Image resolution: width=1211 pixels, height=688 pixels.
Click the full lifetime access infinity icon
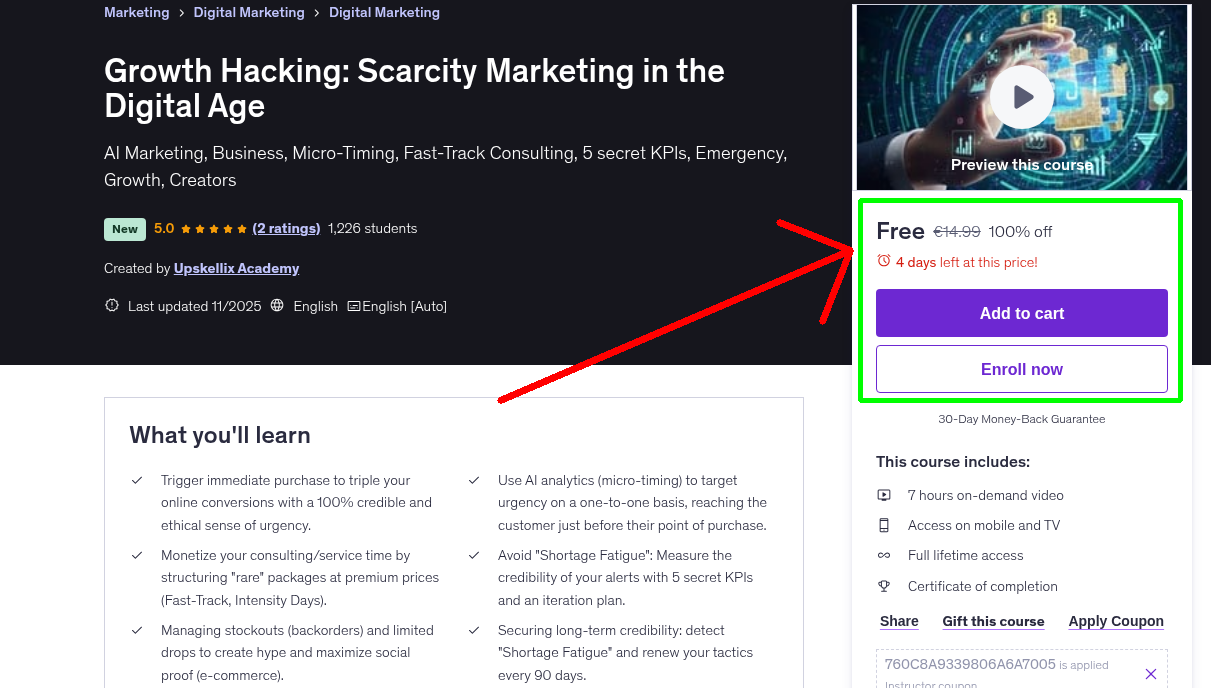coord(885,555)
